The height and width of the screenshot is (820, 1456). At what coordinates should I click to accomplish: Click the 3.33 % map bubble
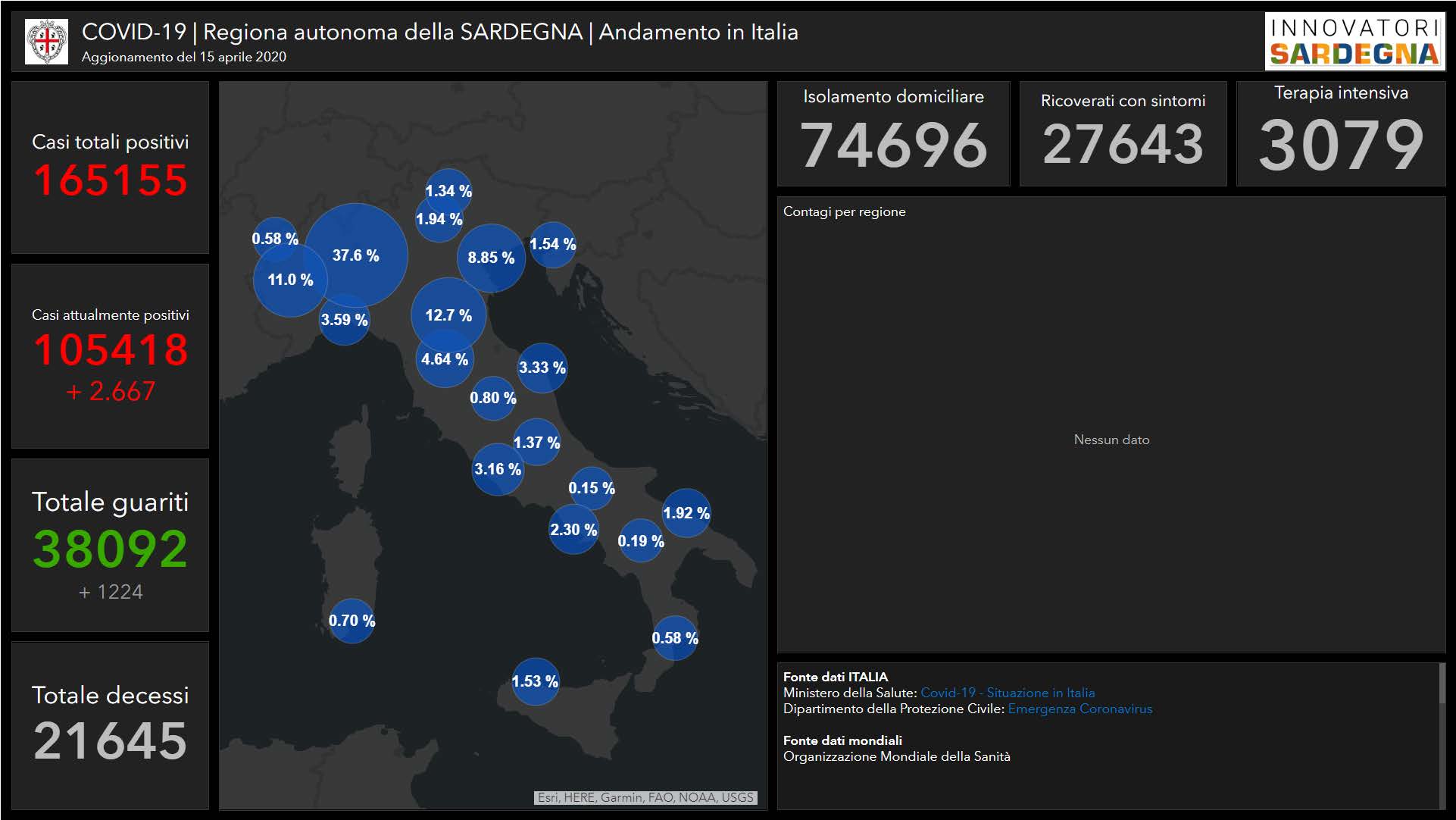[542, 368]
